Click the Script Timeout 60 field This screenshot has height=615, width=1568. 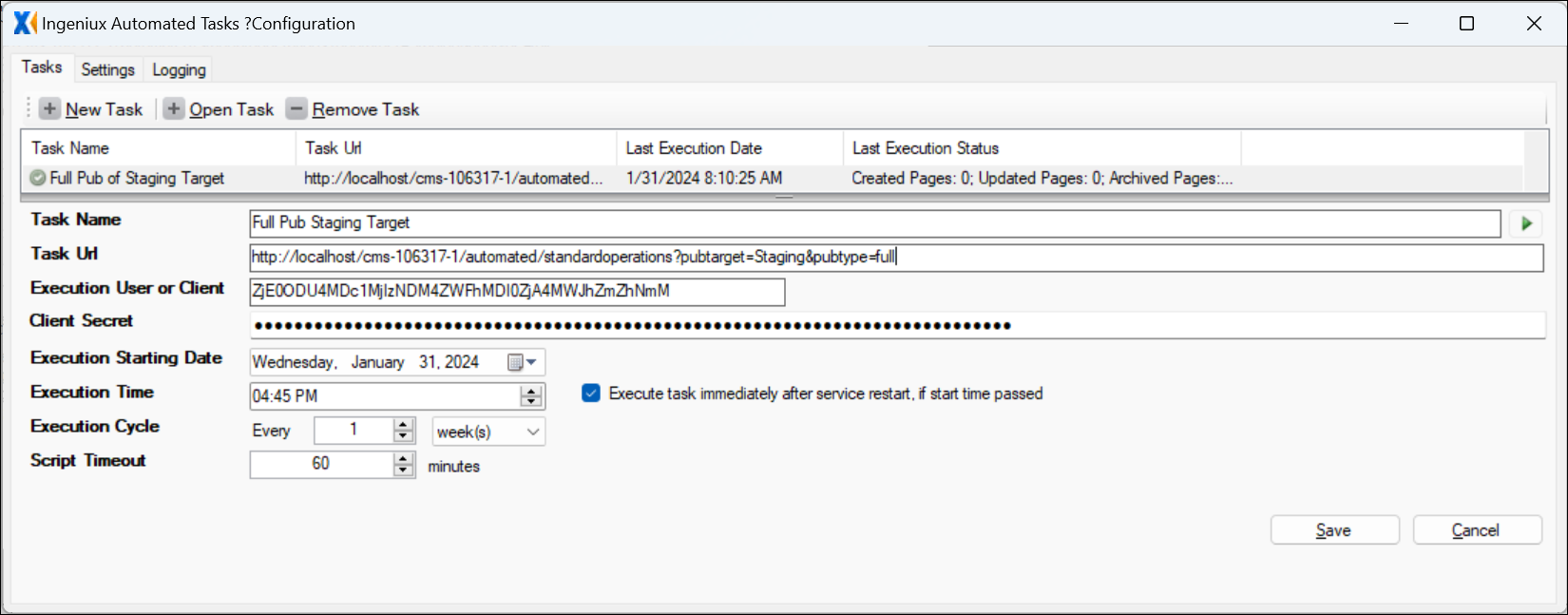(322, 464)
